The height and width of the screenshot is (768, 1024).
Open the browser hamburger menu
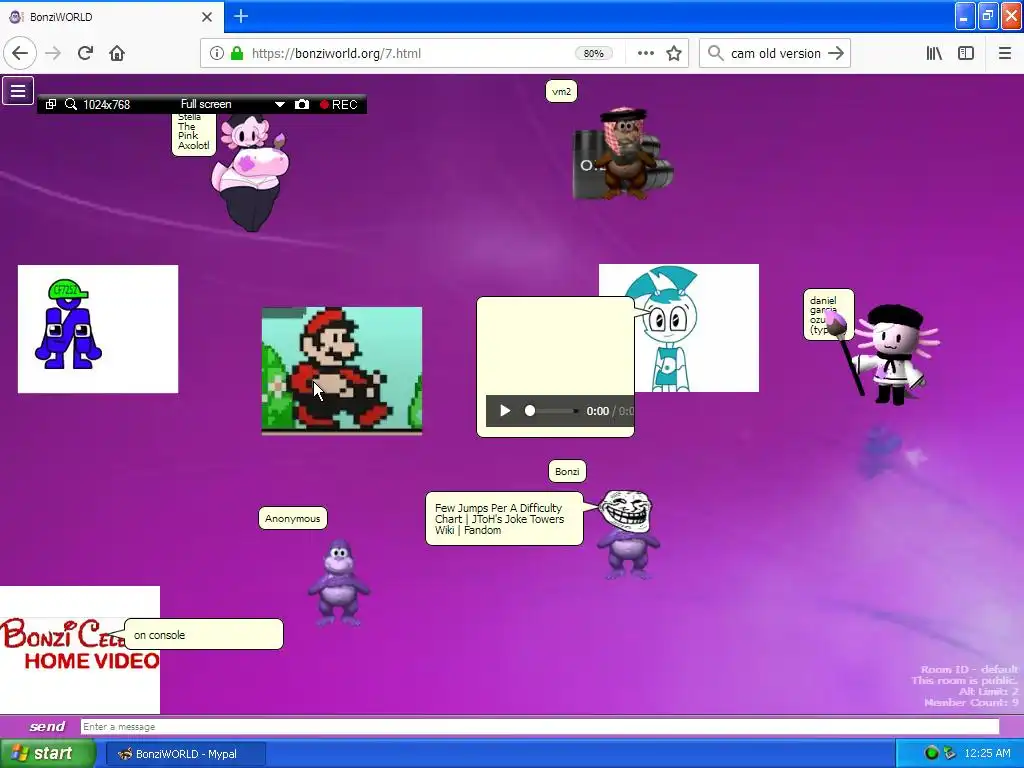(1005, 54)
